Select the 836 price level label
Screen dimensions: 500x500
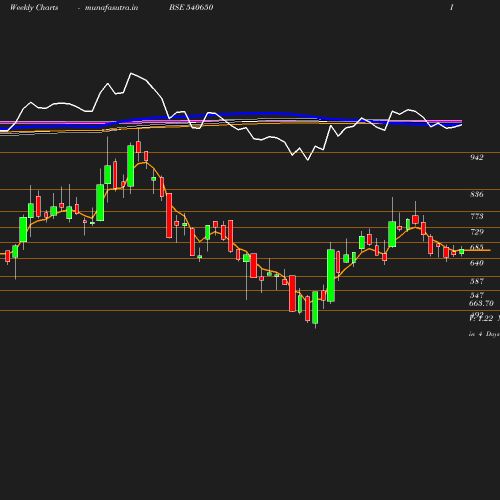pyautogui.click(x=477, y=194)
